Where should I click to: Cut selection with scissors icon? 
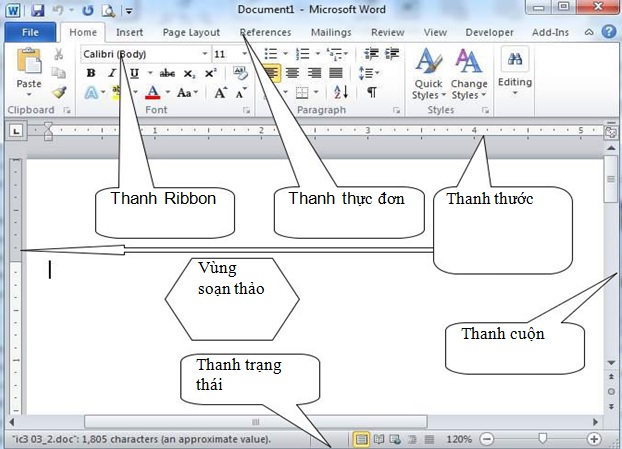click(x=59, y=54)
